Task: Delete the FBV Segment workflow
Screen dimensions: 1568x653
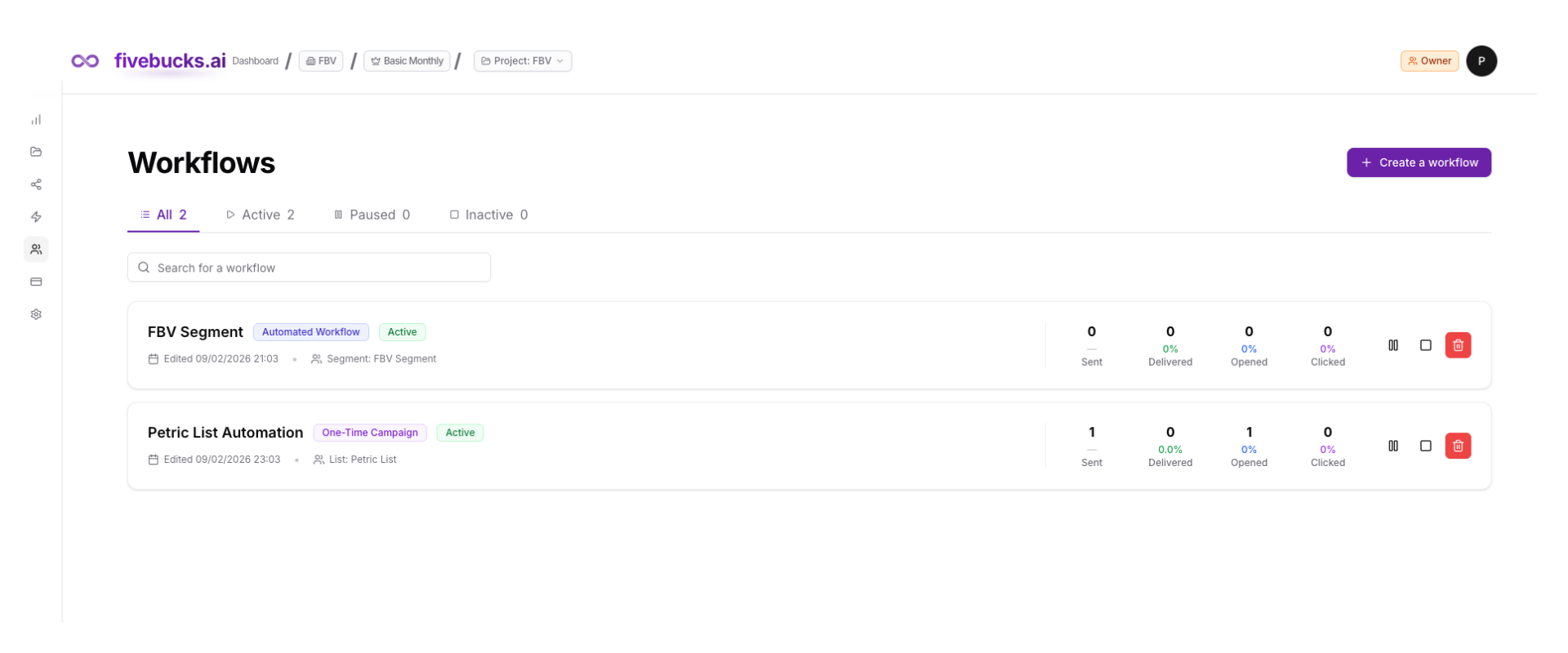Action: (1458, 345)
